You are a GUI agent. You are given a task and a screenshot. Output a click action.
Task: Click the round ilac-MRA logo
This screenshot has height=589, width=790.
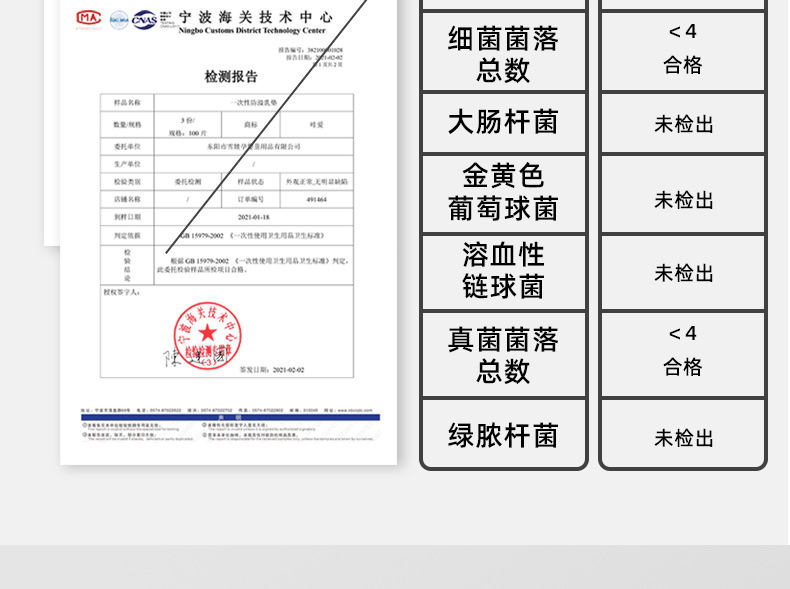(x=119, y=20)
